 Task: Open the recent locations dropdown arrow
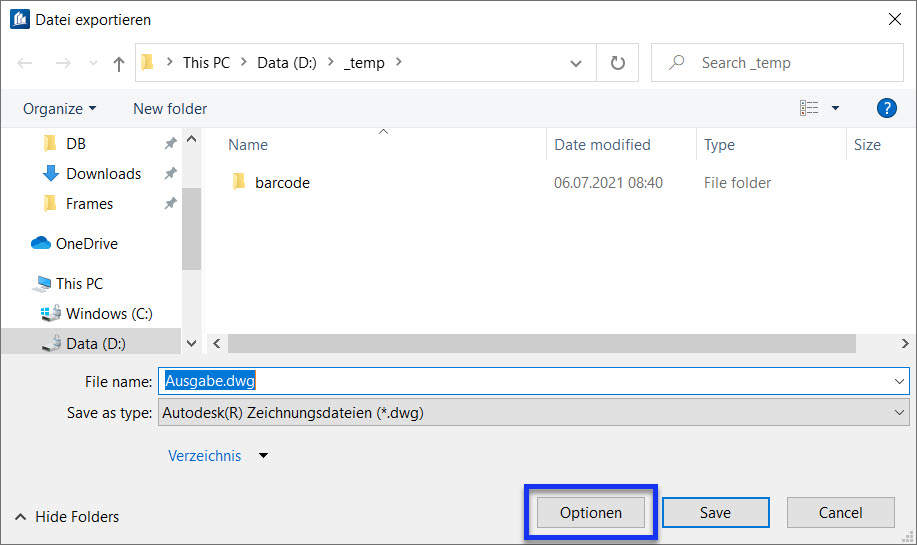[93, 63]
